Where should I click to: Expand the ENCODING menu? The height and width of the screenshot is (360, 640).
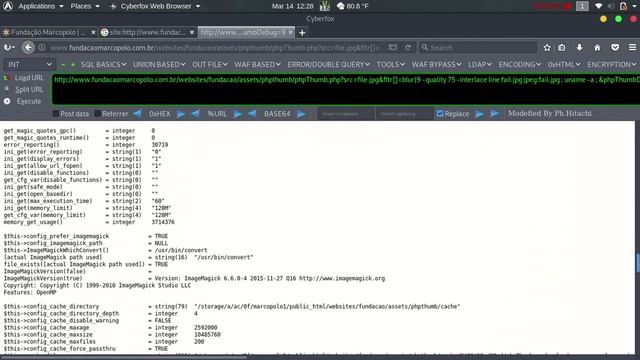tap(520, 64)
